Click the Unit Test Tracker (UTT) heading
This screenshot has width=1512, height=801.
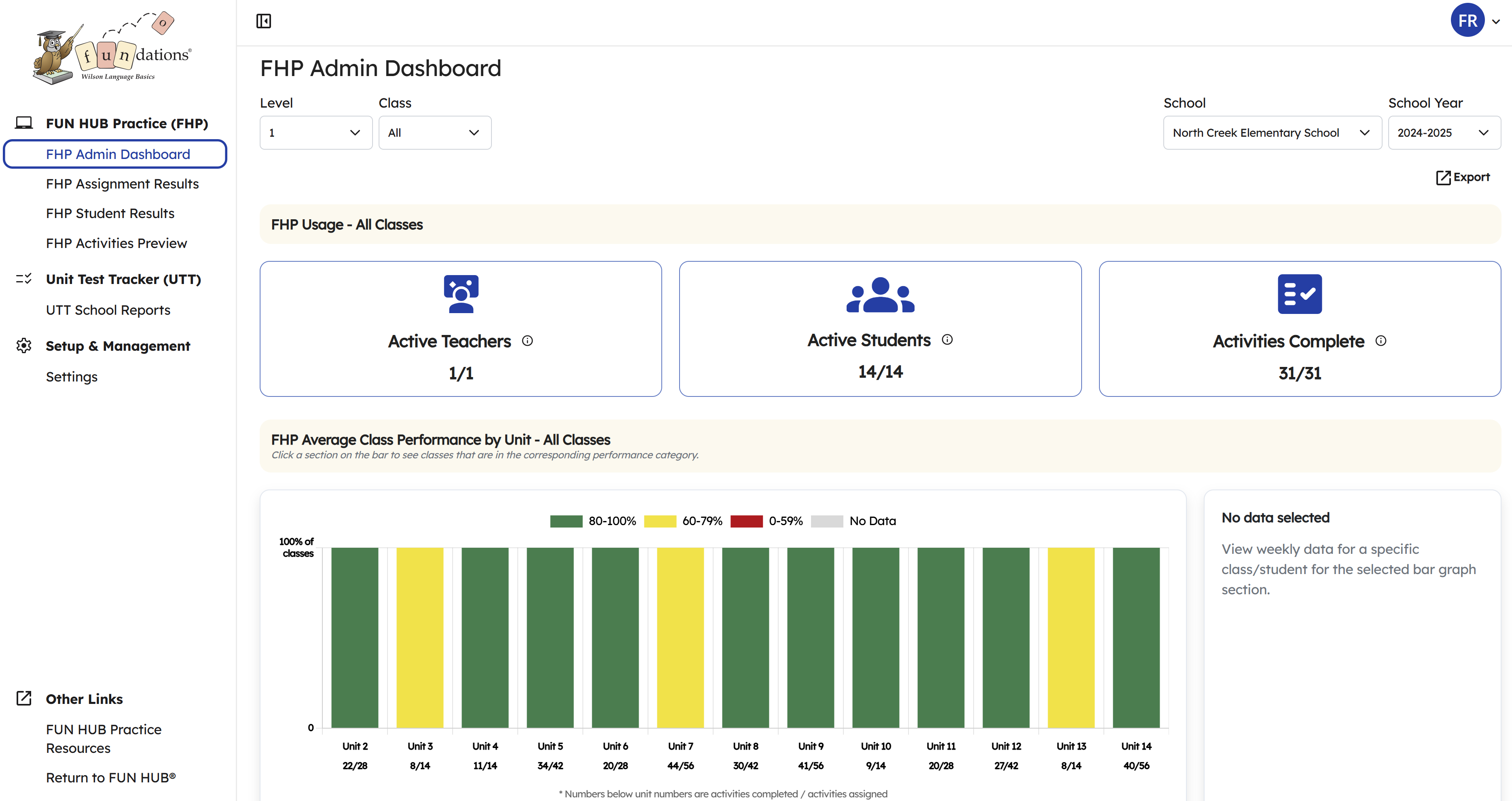tap(123, 279)
